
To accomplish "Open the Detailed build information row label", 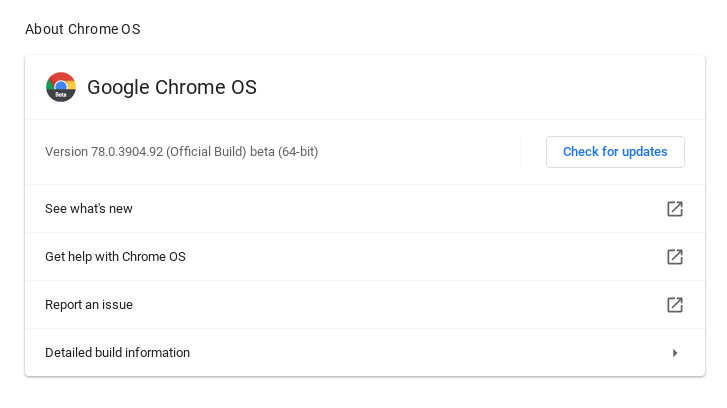I will coord(117,353).
